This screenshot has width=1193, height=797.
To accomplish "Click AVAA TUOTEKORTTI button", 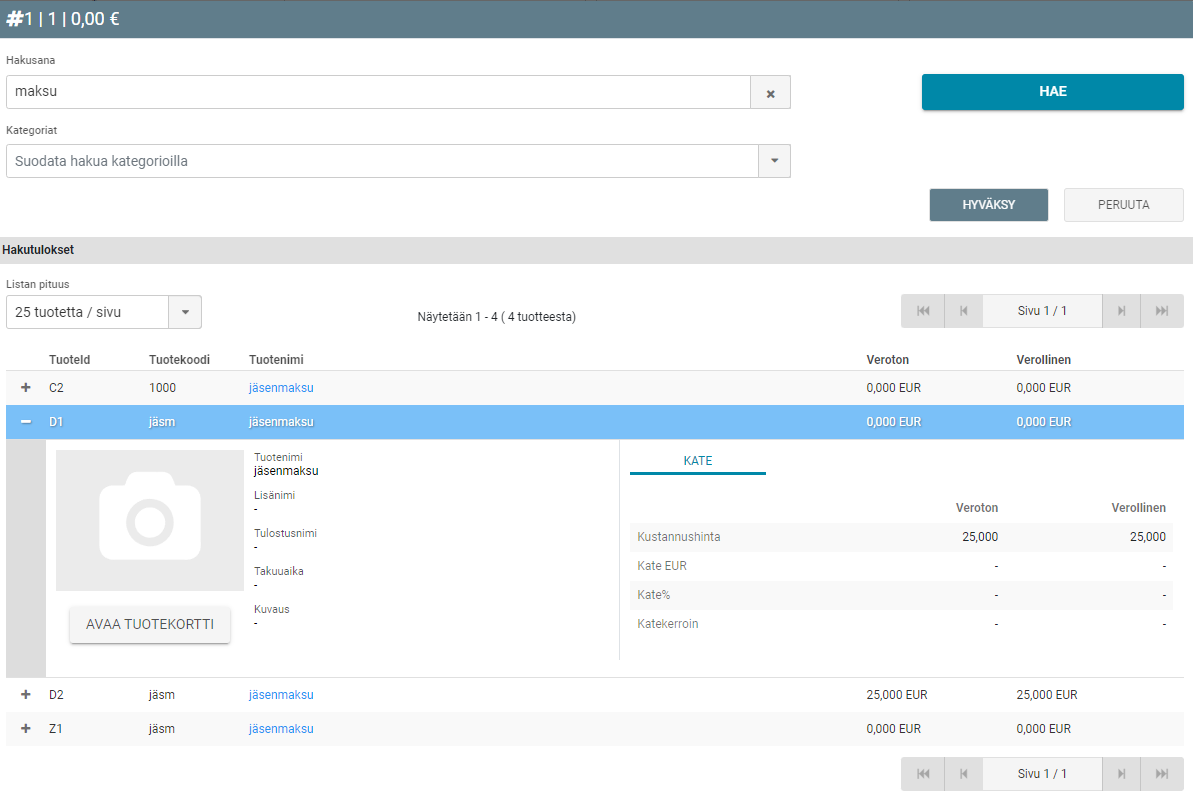I will [x=150, y=624].
